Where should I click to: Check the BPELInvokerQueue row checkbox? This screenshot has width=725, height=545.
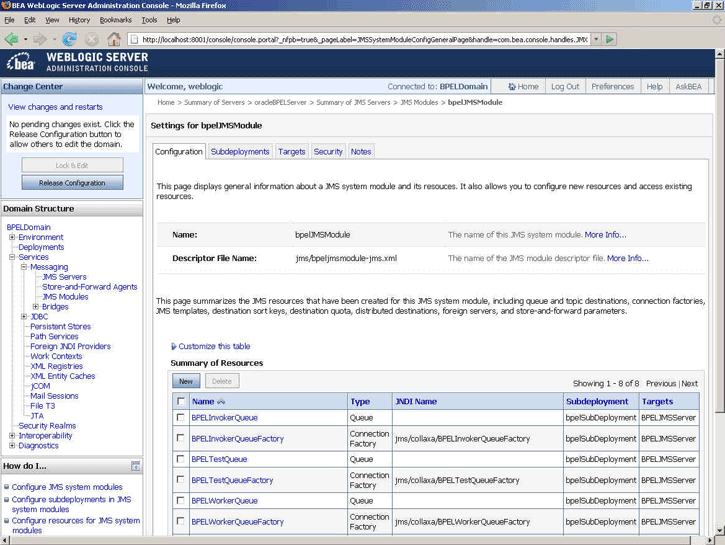tap(180, 417)
